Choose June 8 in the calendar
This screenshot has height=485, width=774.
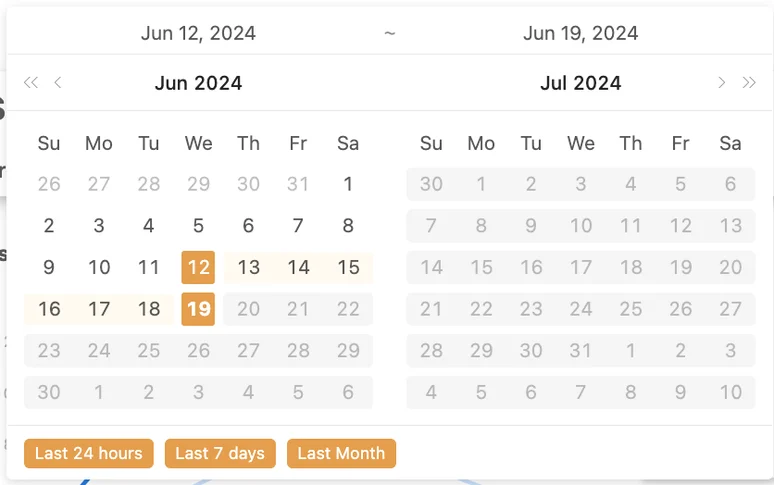point(348,226)
